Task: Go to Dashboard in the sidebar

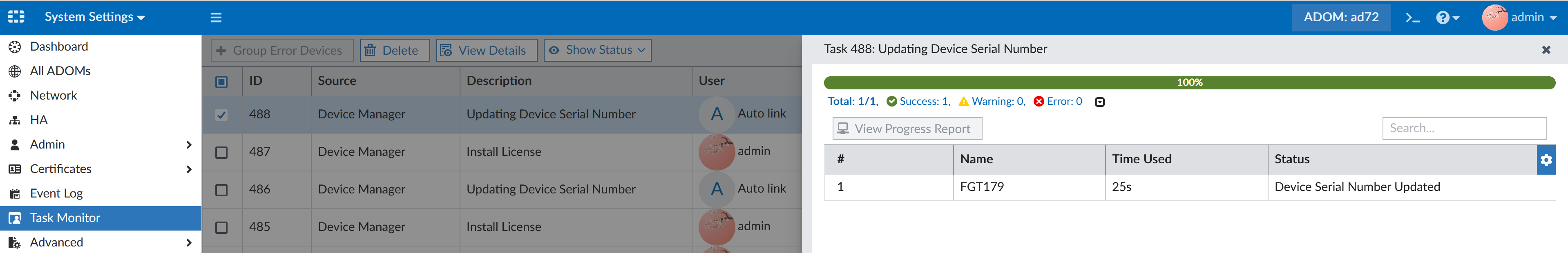Action: click(58, 47)
